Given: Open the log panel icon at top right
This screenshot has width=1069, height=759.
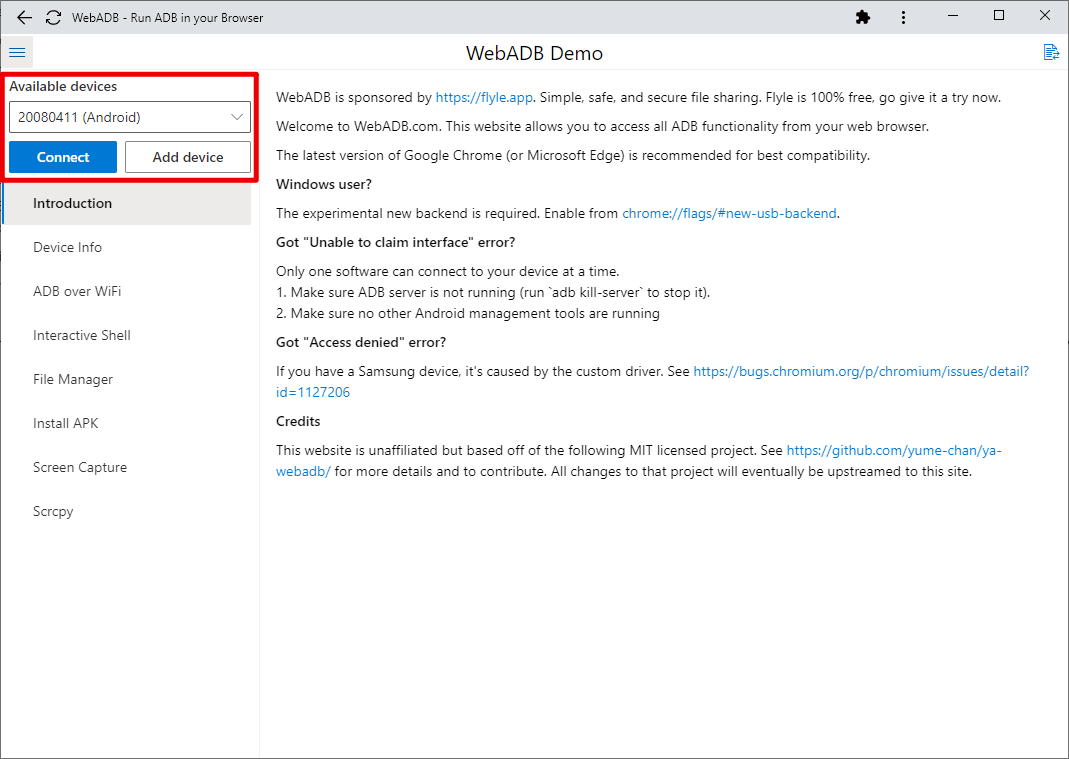Looking at the screenshot, I should [1051, 52].
